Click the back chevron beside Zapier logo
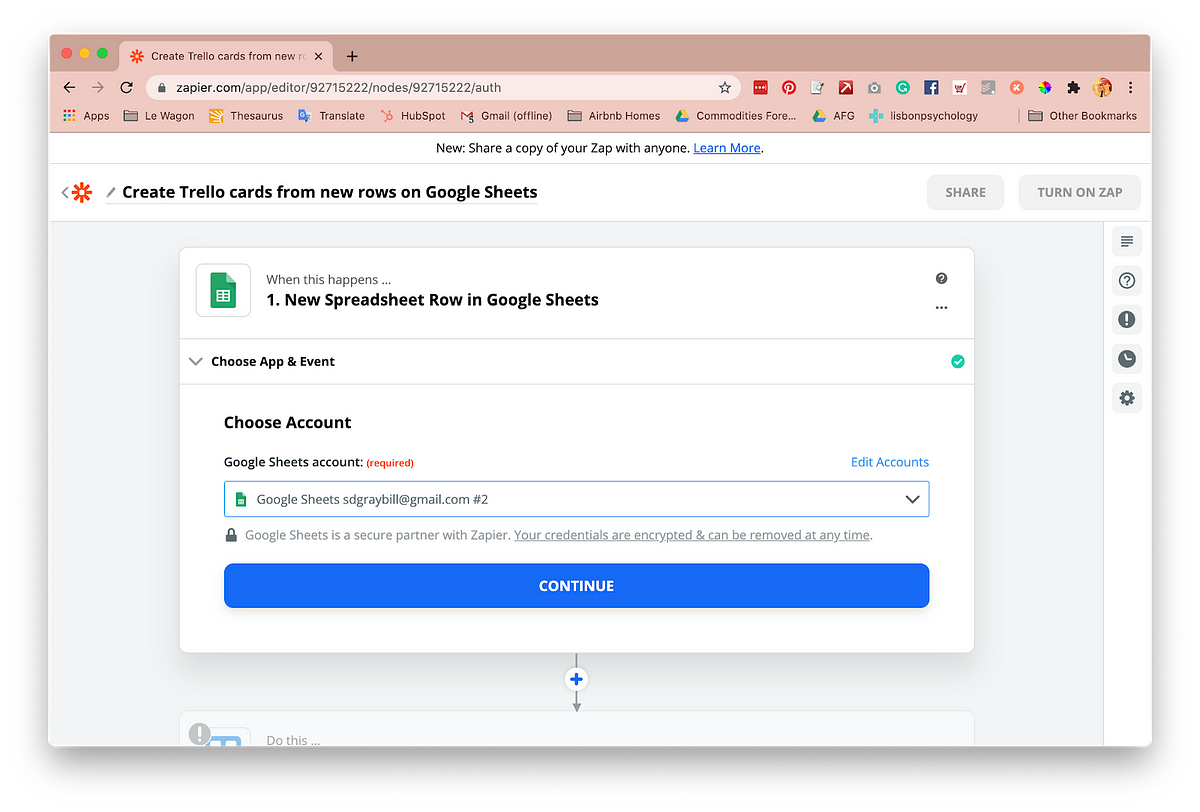The width and height of the screenshot is (1200, 812). pyautogui.click(x=65, y=192)
